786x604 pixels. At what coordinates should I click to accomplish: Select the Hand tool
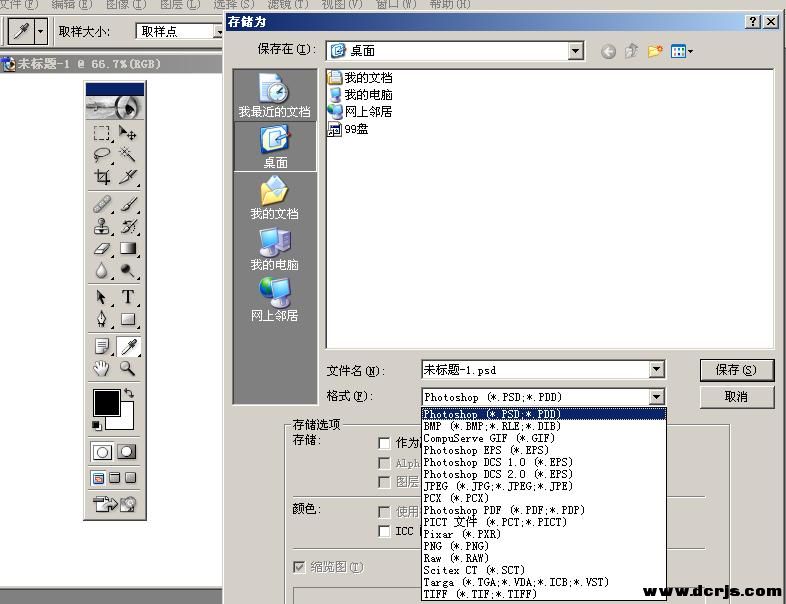[x=102, y=368]
